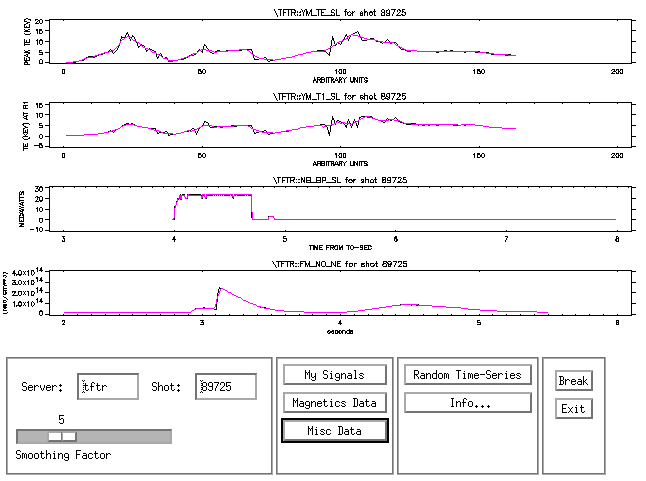Select the Misc Data button
646x481 pixels.
pyautogui.click(x=335, y=430)
